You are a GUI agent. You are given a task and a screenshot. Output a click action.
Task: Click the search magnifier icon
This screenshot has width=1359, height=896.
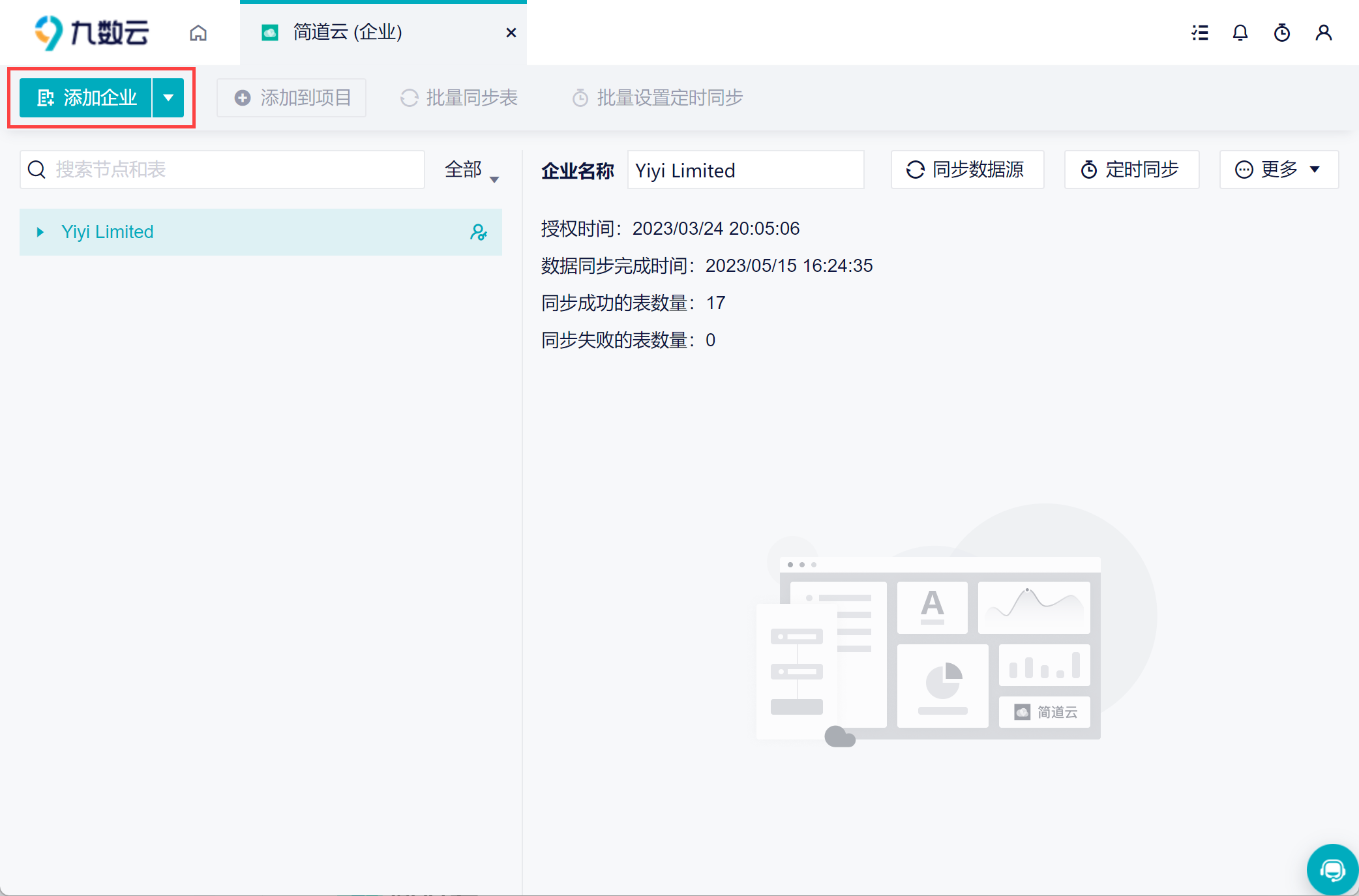(x=37, y=170)
